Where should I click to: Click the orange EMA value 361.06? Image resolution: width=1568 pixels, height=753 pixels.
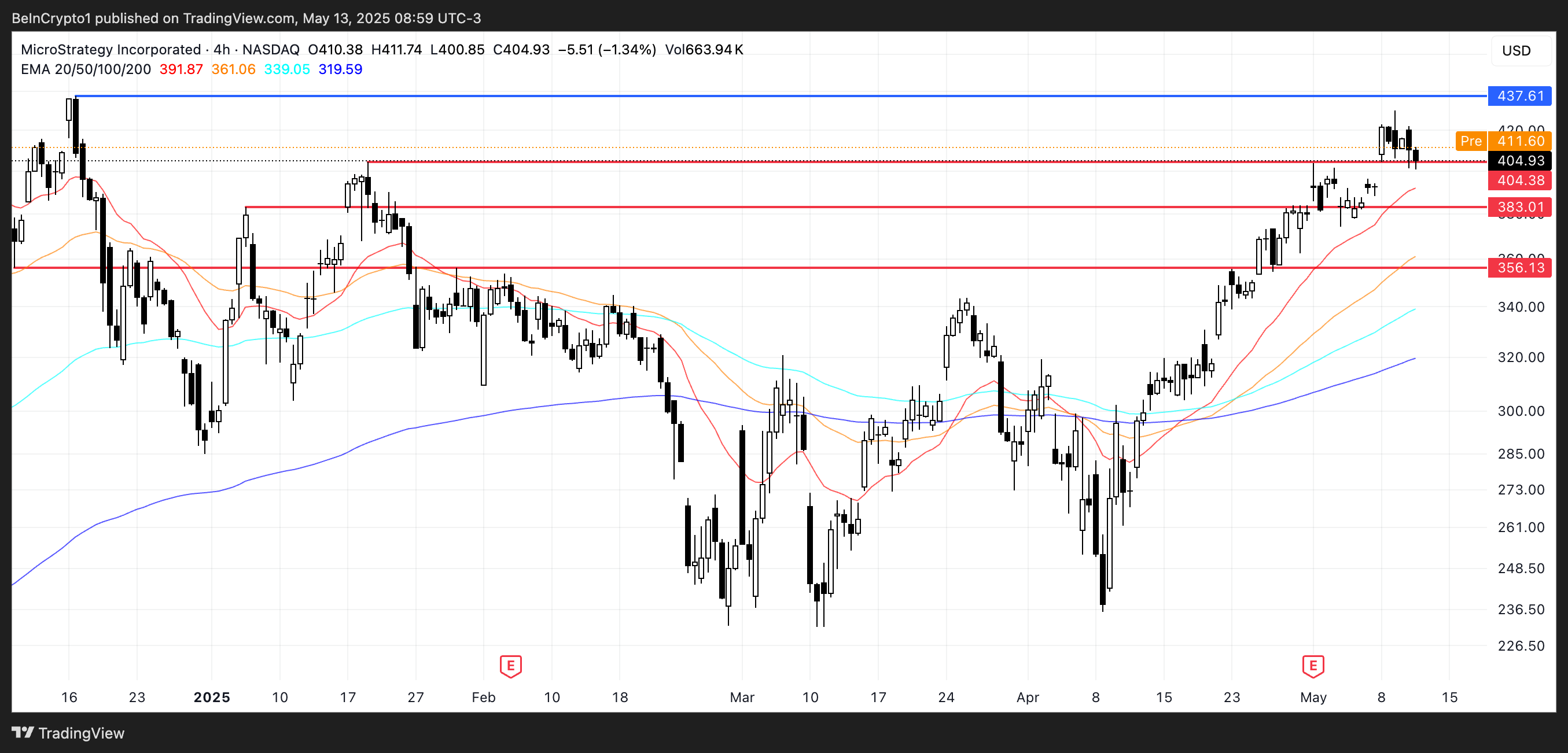pyautogui.click(x=233, y=69)
